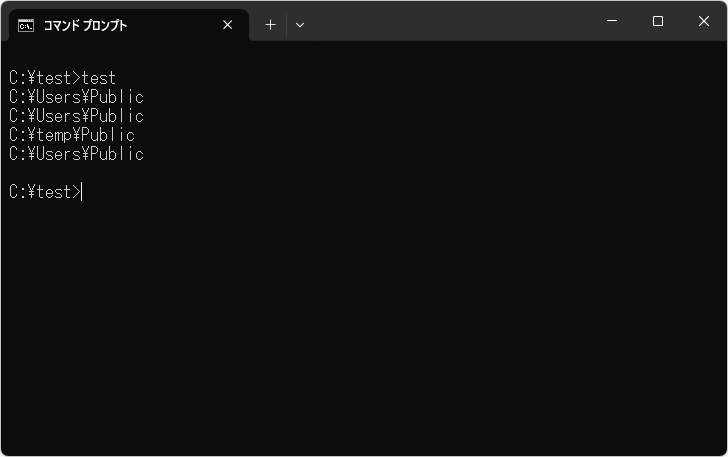The height and width of the screenshot is (457, 728).
Task: Maximize the terminal window
Action: point(658,21)
